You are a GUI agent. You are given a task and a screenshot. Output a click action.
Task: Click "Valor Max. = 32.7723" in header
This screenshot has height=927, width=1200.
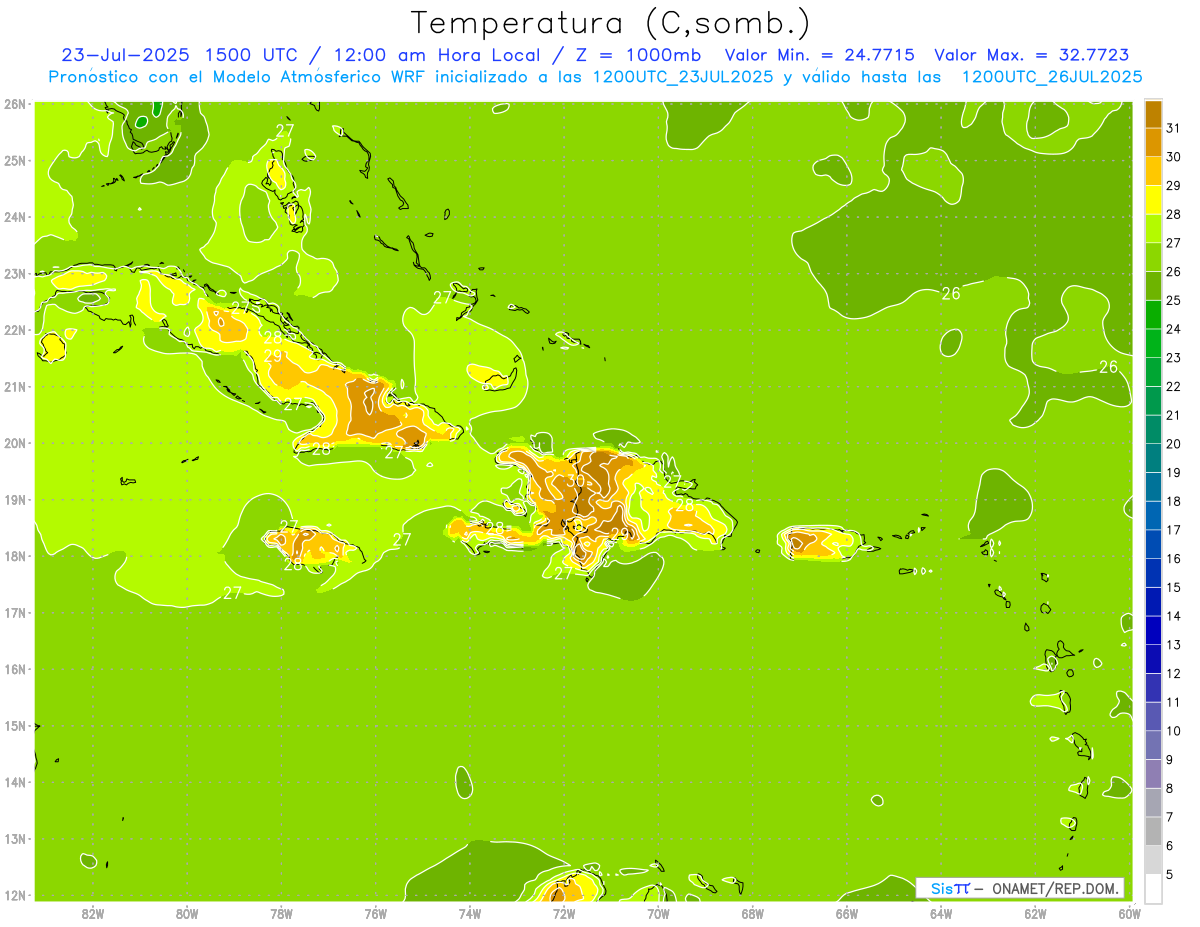tap(1030, 55)
